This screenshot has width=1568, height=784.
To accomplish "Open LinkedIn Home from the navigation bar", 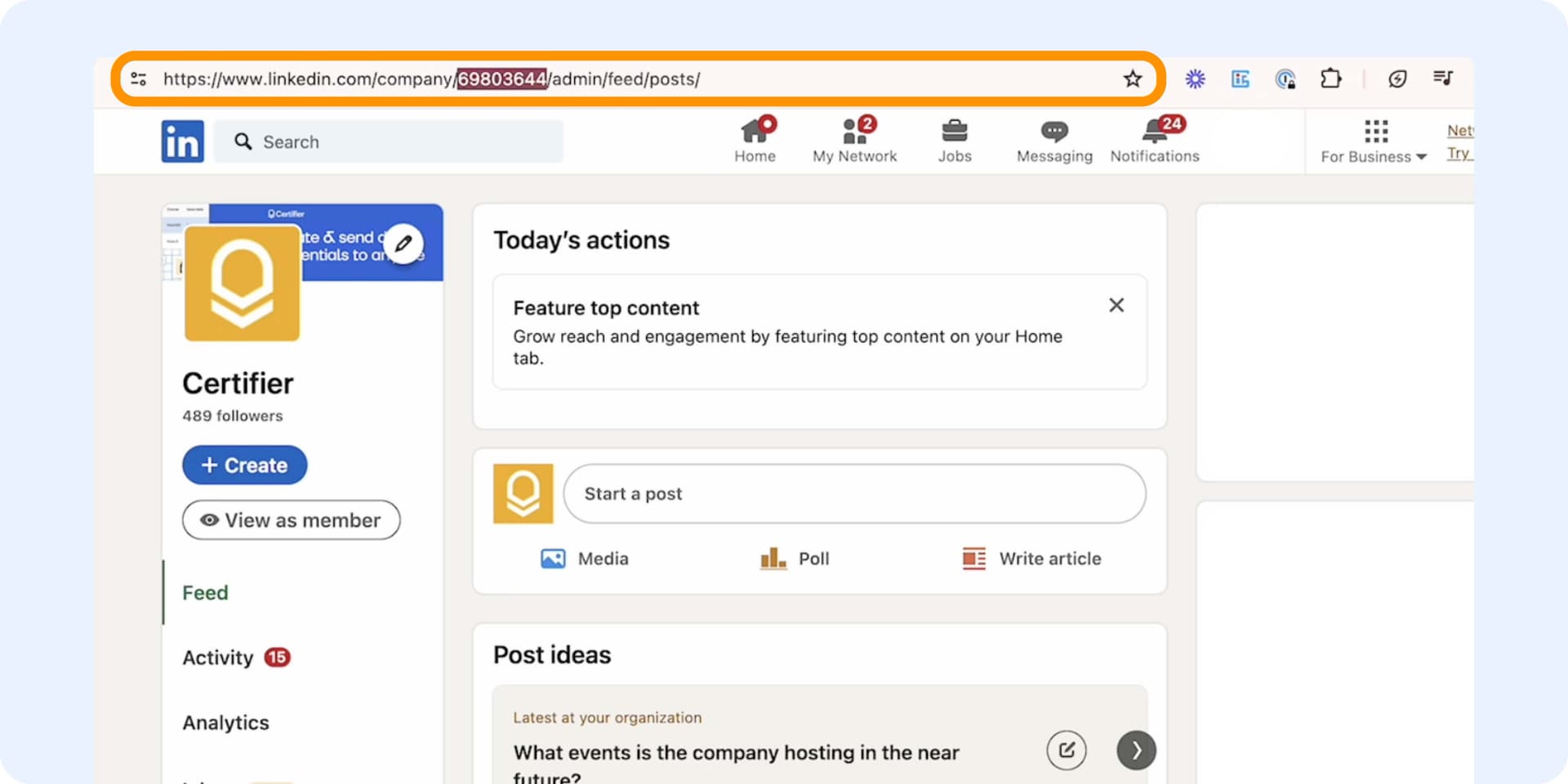I will pos(755,140).
